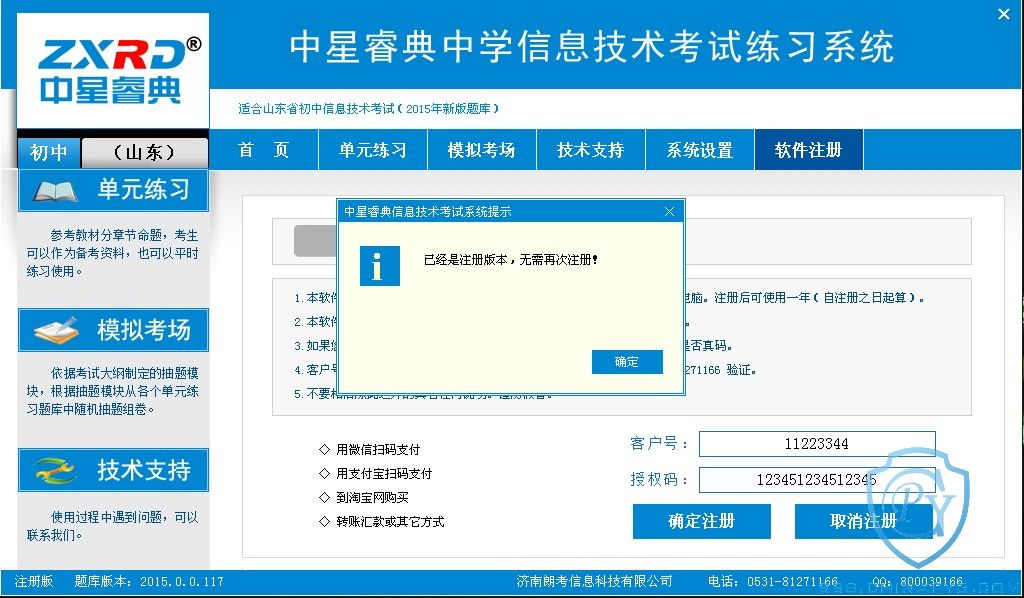Close the 系统提示 dialog with X

(670, 211)
